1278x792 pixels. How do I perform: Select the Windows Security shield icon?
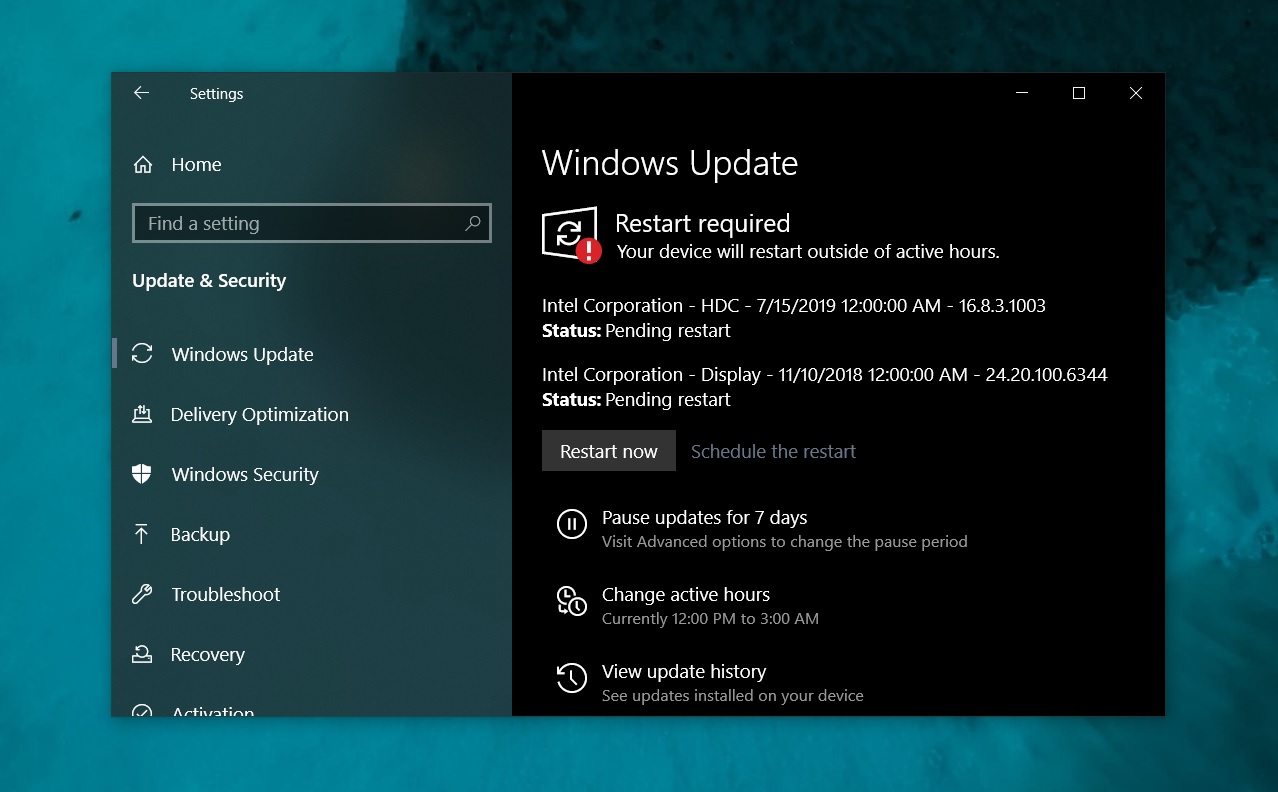142,474
